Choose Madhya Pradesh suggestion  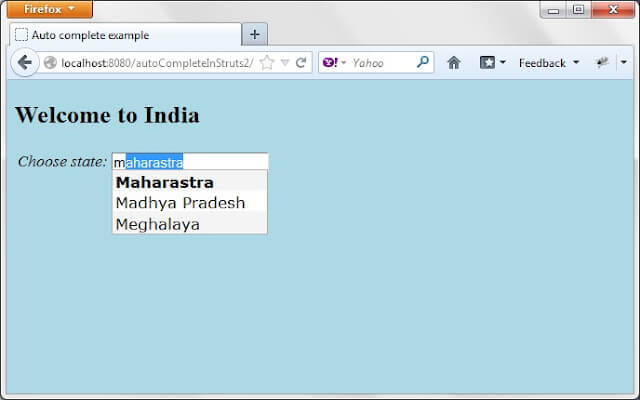[190, 203]
